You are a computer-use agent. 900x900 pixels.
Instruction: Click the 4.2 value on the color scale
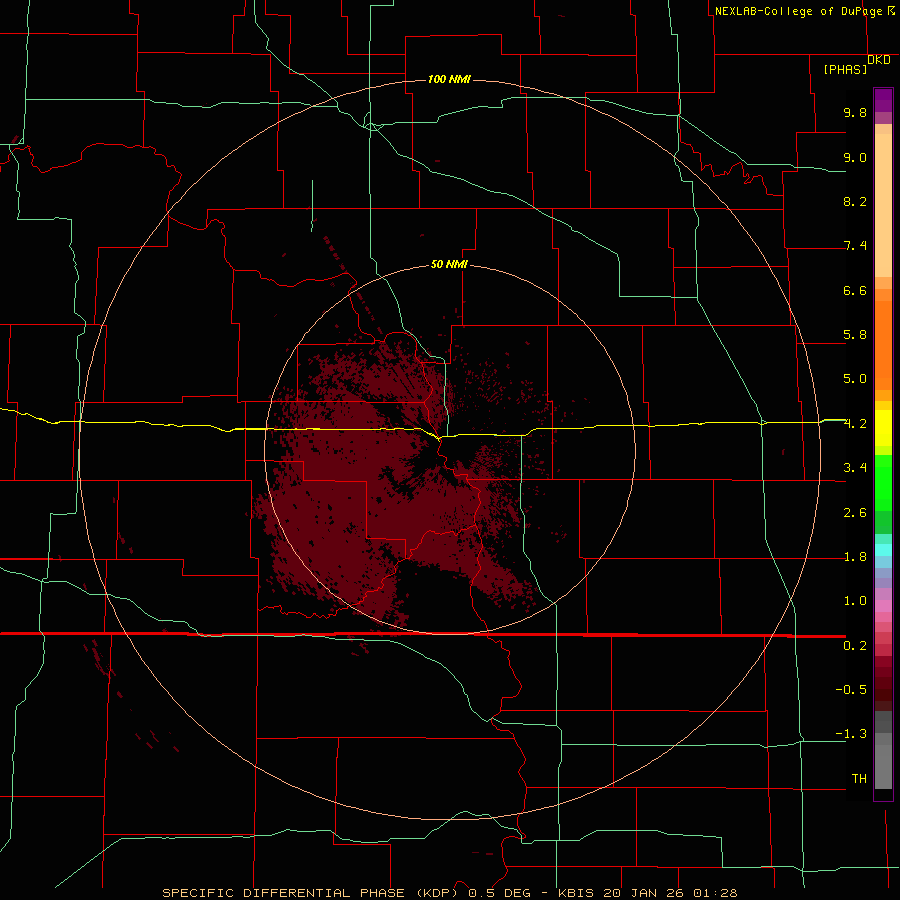pos(855,424)
